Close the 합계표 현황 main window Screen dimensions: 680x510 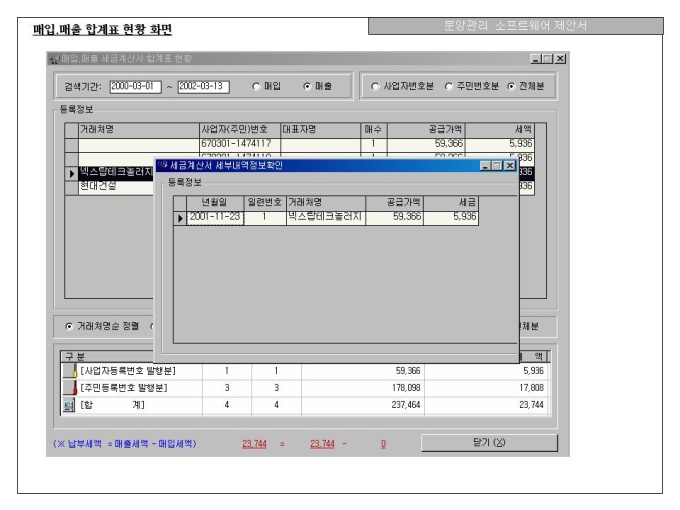[x=560, y=59]
